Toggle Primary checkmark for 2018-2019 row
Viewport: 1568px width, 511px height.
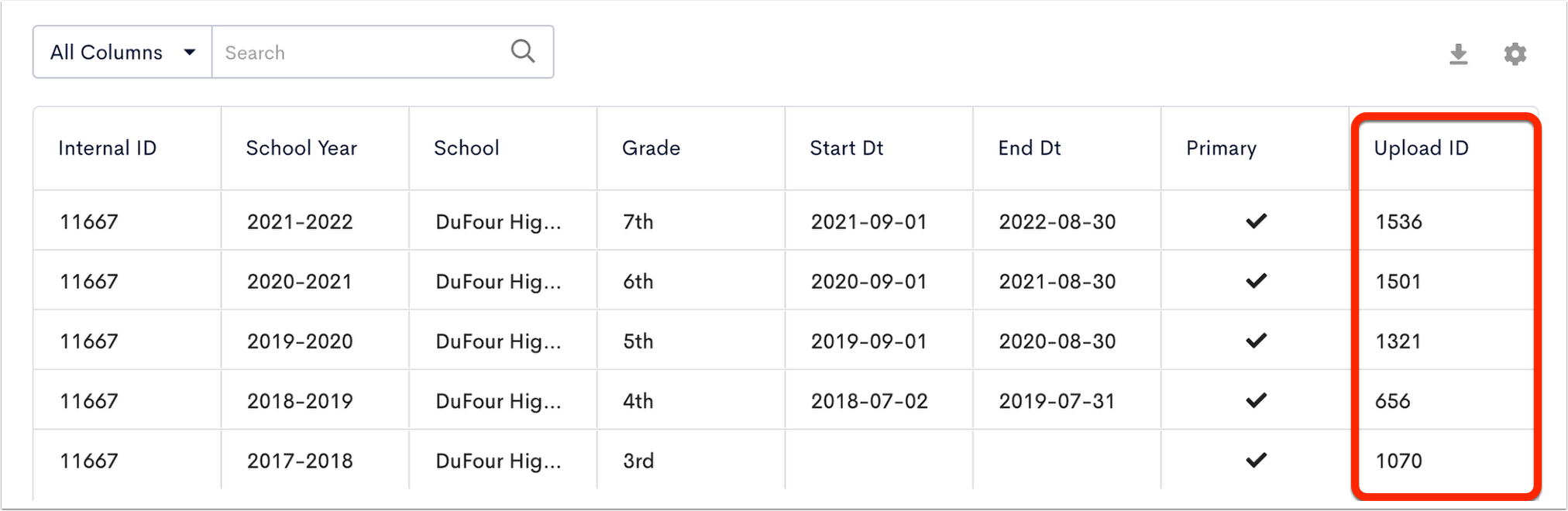point(1256,400)
